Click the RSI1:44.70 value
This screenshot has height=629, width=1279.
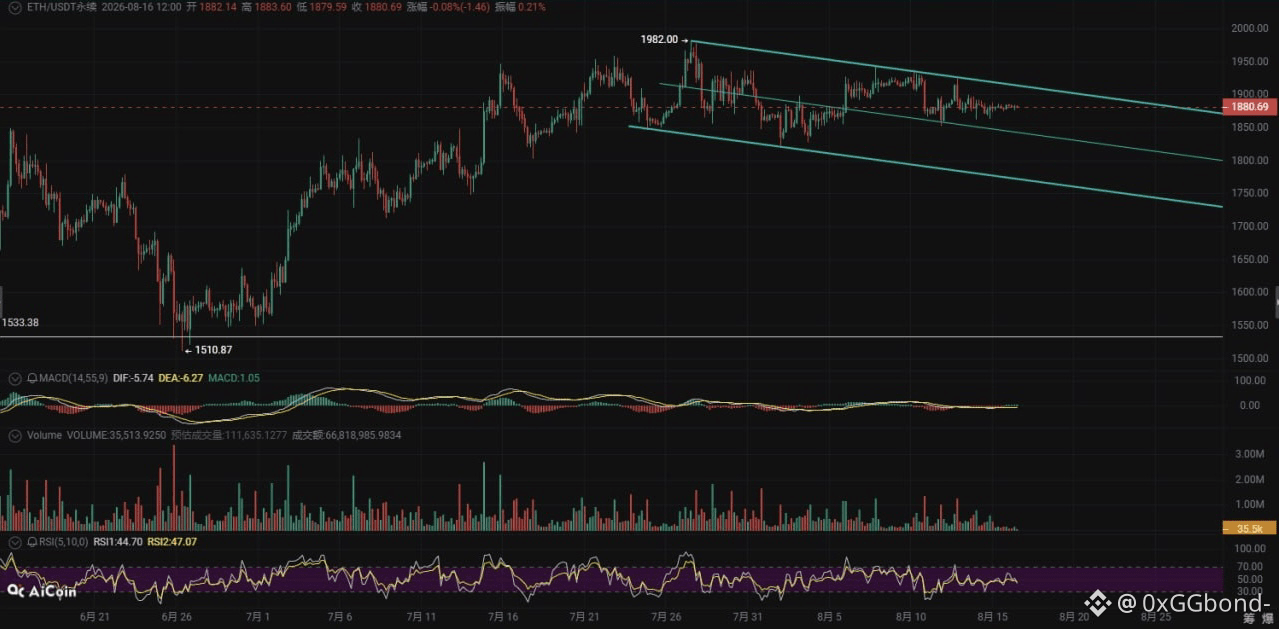click(x=117, y=541)
